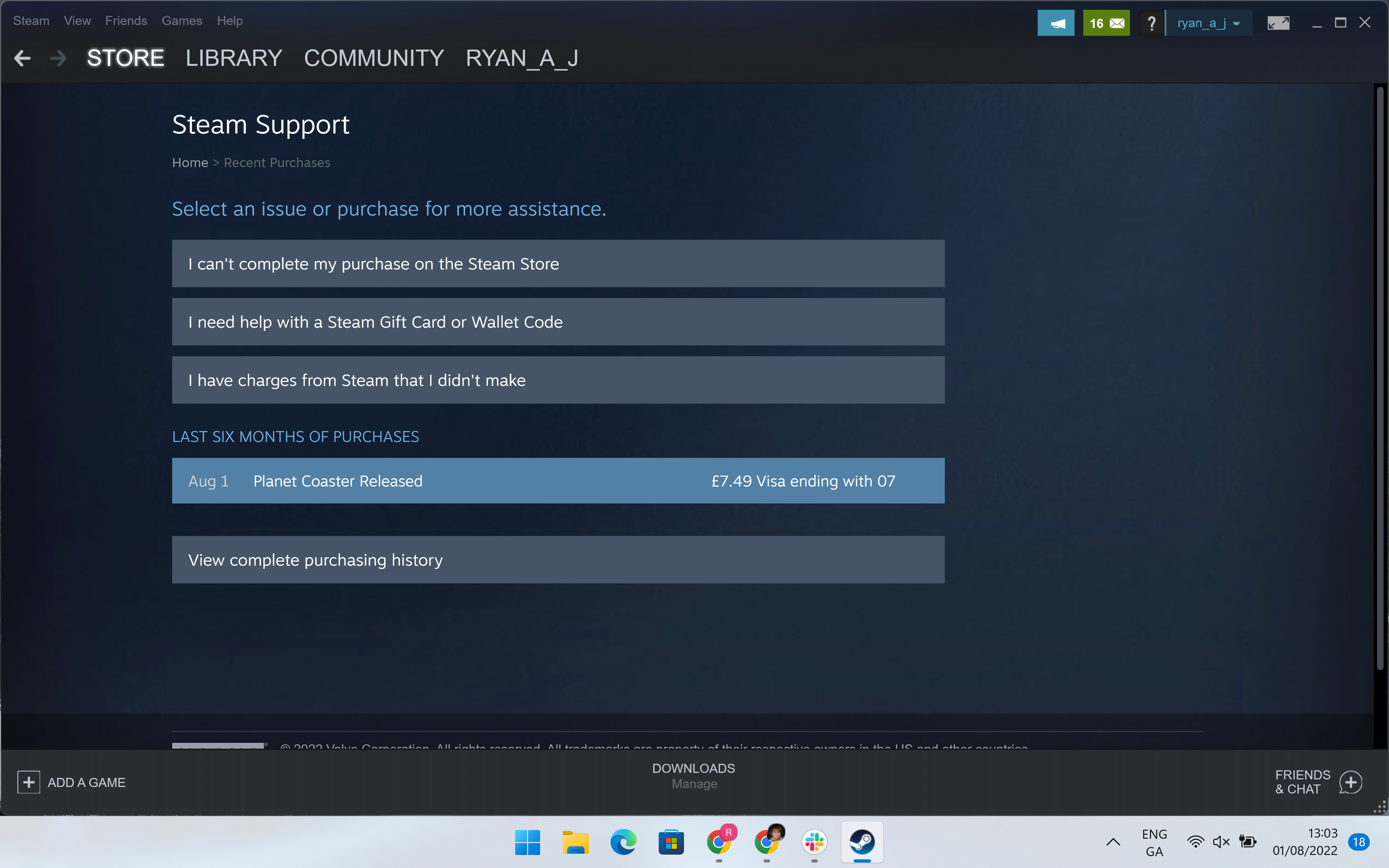Viewport: 1389px width, 868px height.
Task: Select 'I have charges from Steam I didn't make'
Action: pyautogui.click(x=558, y=380)
